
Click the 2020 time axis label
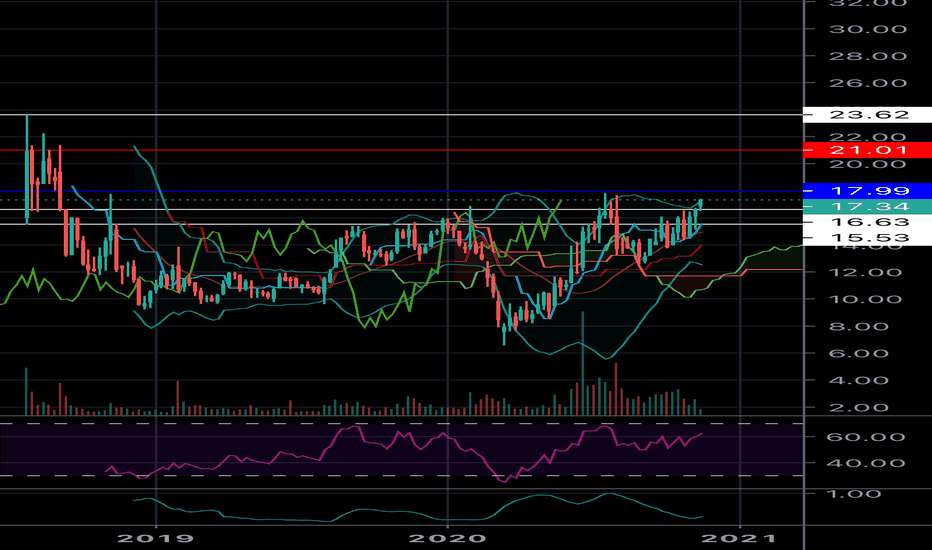tap(448, 539)
